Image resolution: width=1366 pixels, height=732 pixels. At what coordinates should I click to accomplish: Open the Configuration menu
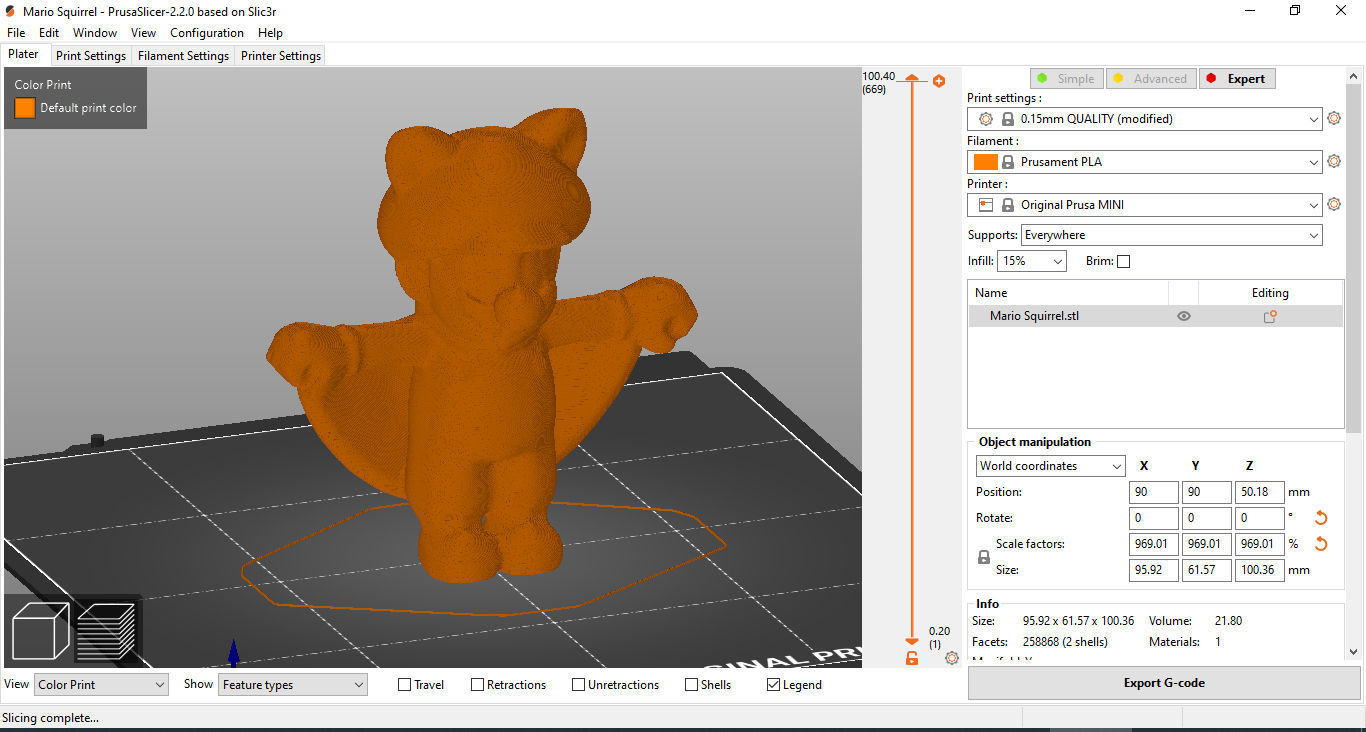pos(207,33)
